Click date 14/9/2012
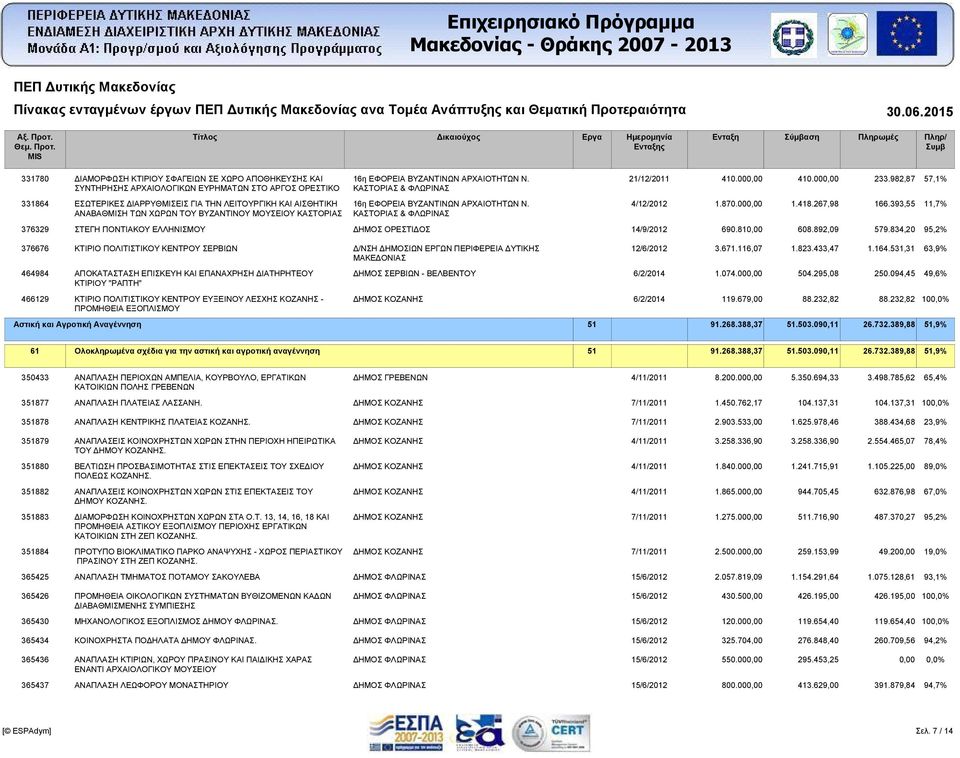The width and height of the screenshot is (960, 758). pos(649,230)
